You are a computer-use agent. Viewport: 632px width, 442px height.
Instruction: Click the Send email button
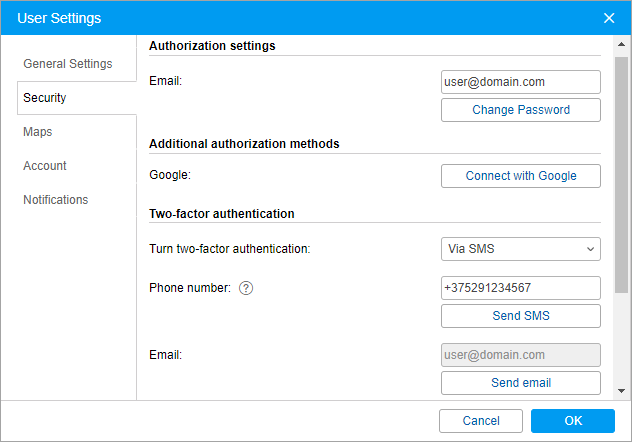click(x=520, y=383)
